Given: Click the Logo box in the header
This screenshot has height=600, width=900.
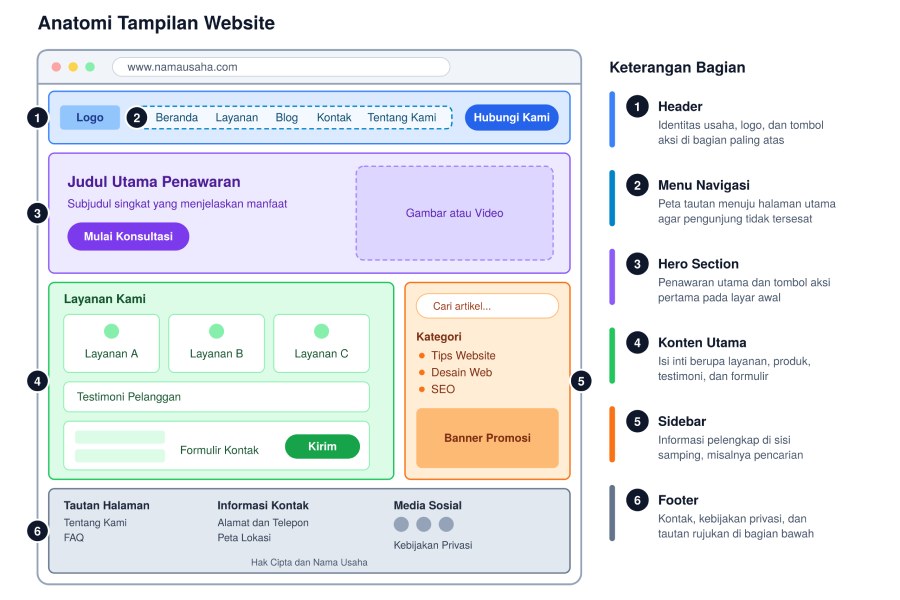Looking at the screenshot, I should 90,117.
